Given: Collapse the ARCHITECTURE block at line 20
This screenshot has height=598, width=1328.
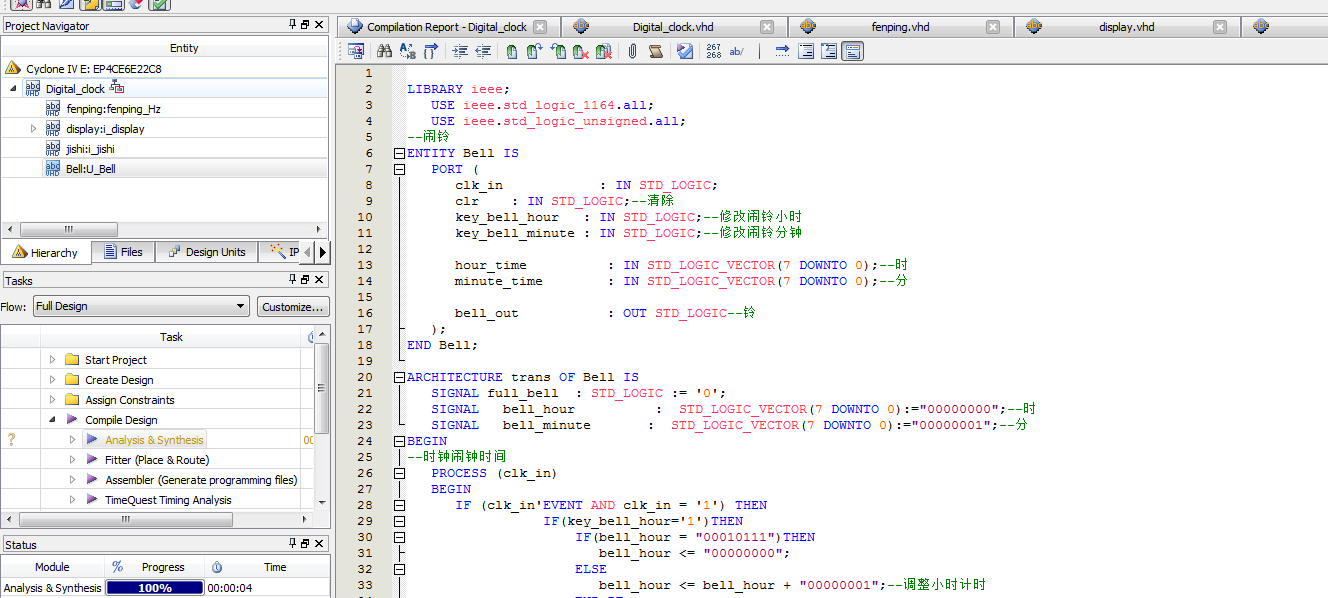Looking at the screenshot, I should tap(399, 377).
